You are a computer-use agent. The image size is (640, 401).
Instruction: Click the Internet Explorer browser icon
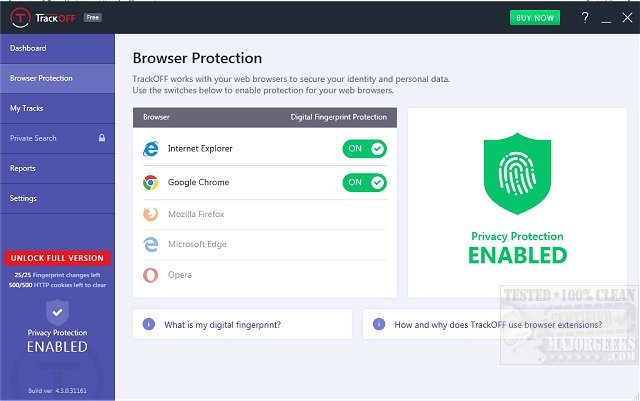(151, 149)
